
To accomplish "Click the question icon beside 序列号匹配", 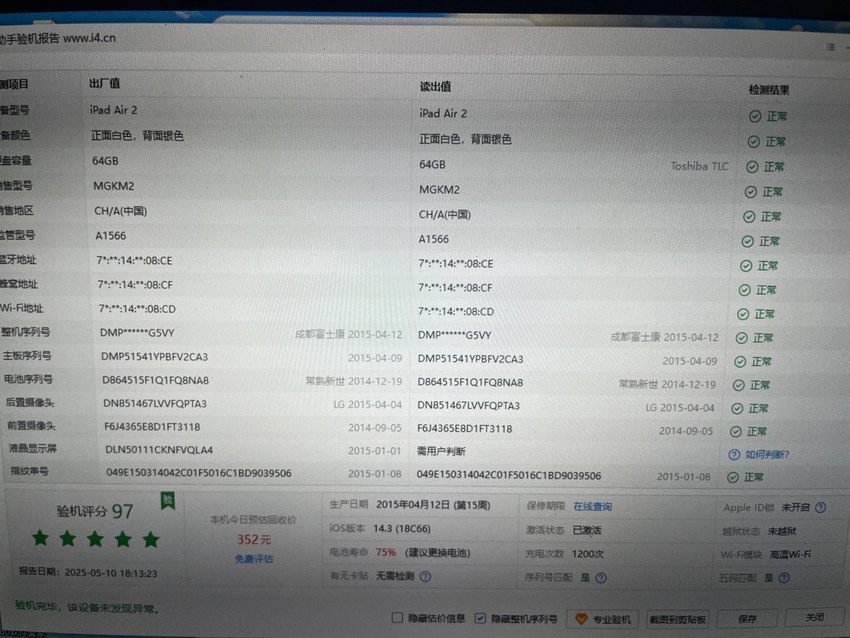I will point(601,578).
